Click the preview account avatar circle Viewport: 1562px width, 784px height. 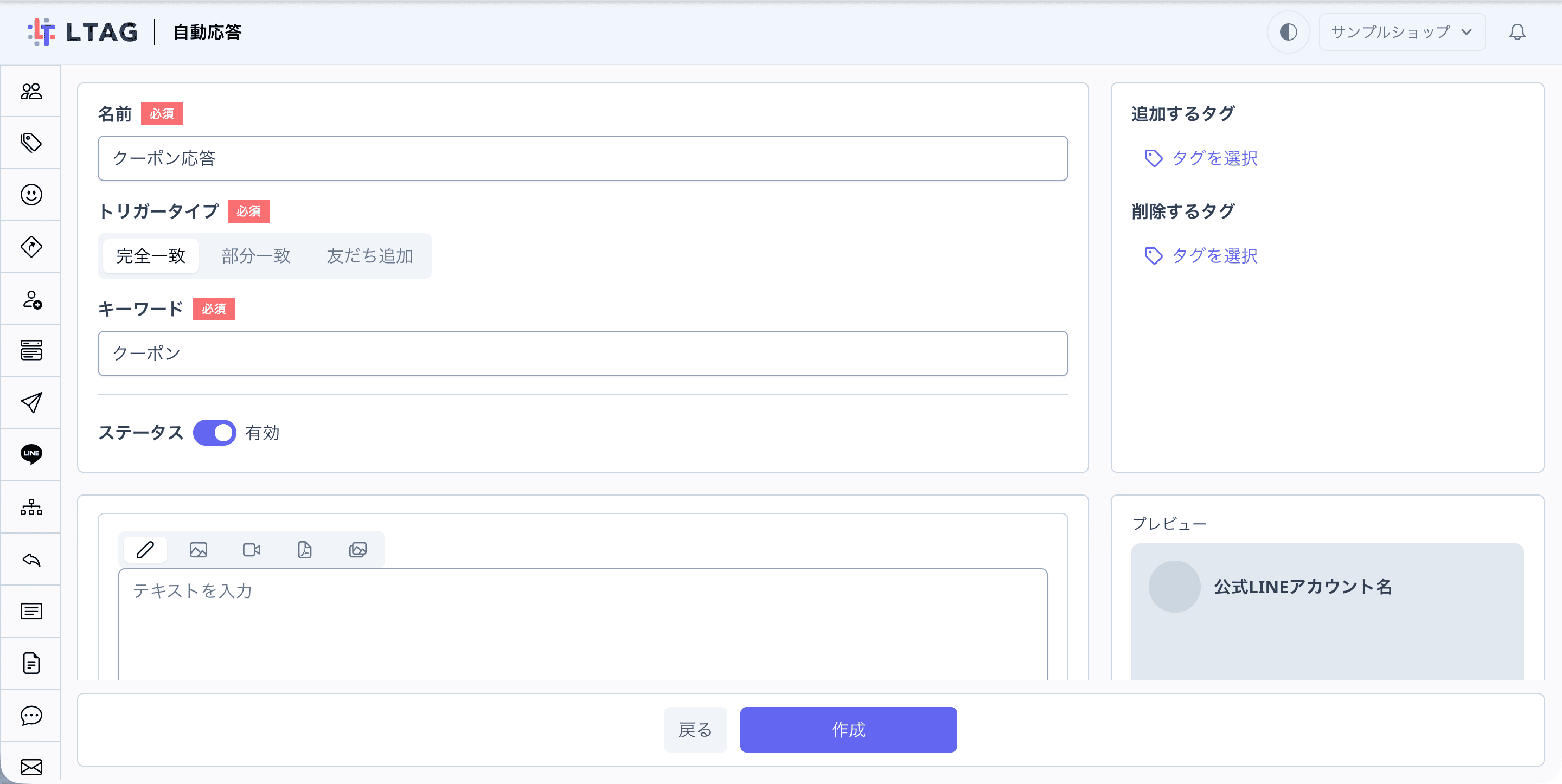1175,586
